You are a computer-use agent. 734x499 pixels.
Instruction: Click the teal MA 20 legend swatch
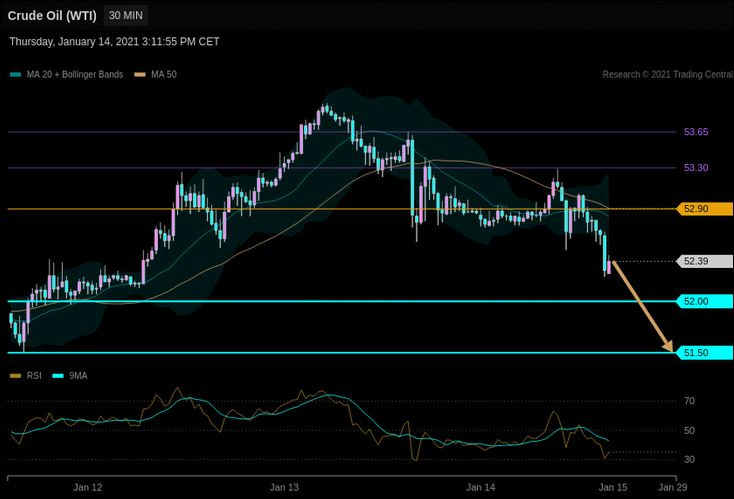click(x=15, y=74)
